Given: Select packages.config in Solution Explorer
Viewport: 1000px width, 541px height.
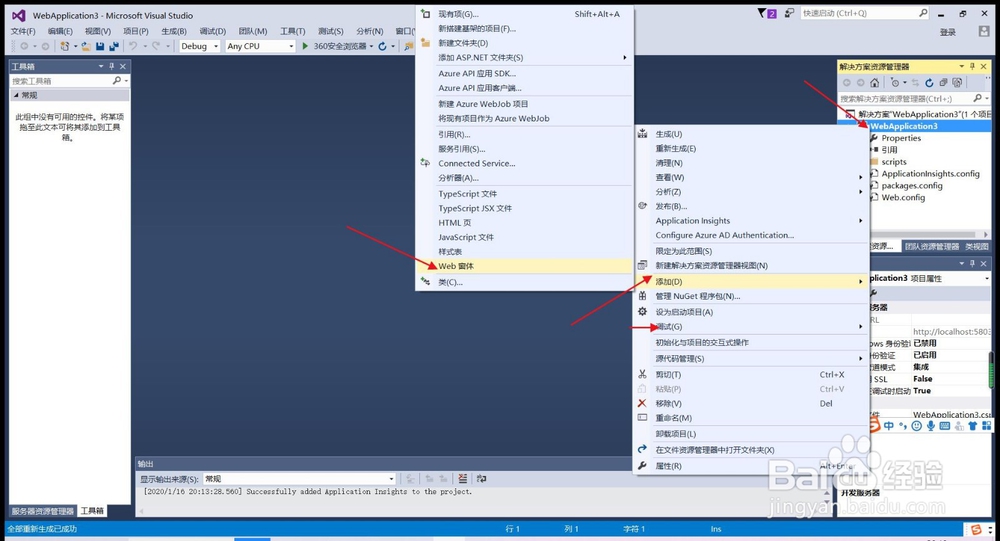Looking at the screenshot, I should (x=912, y=186).
